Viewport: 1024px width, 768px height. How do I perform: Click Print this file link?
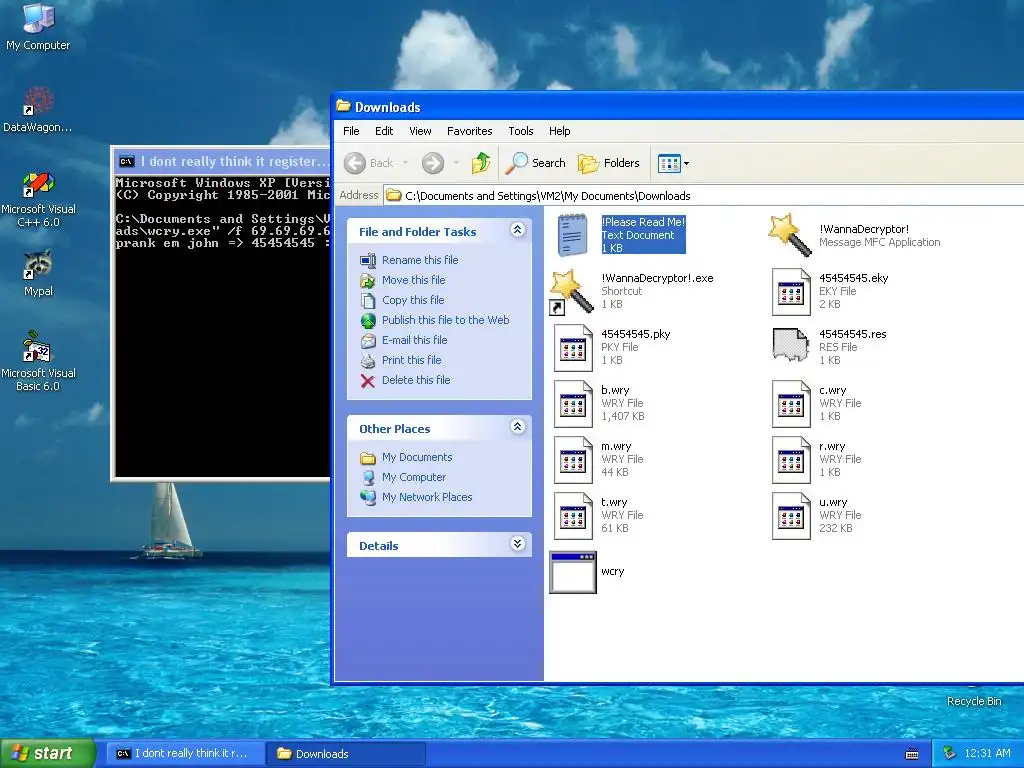tap(411, 360)
